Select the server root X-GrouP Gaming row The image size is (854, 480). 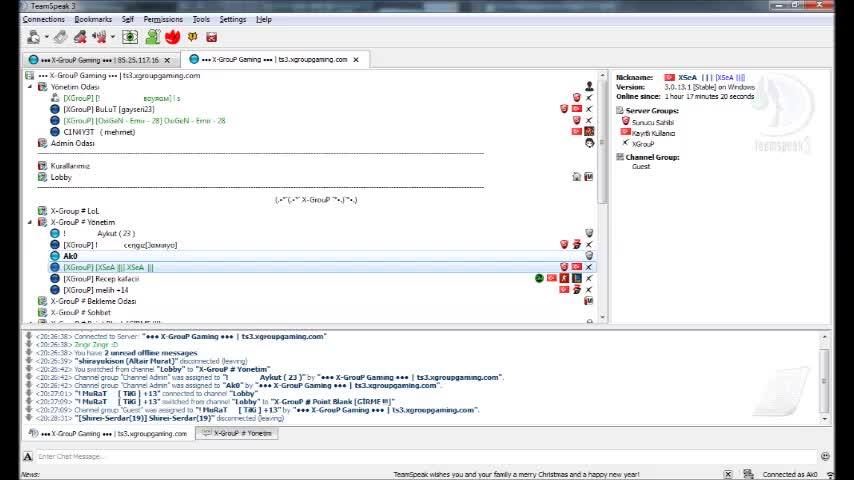120,75
